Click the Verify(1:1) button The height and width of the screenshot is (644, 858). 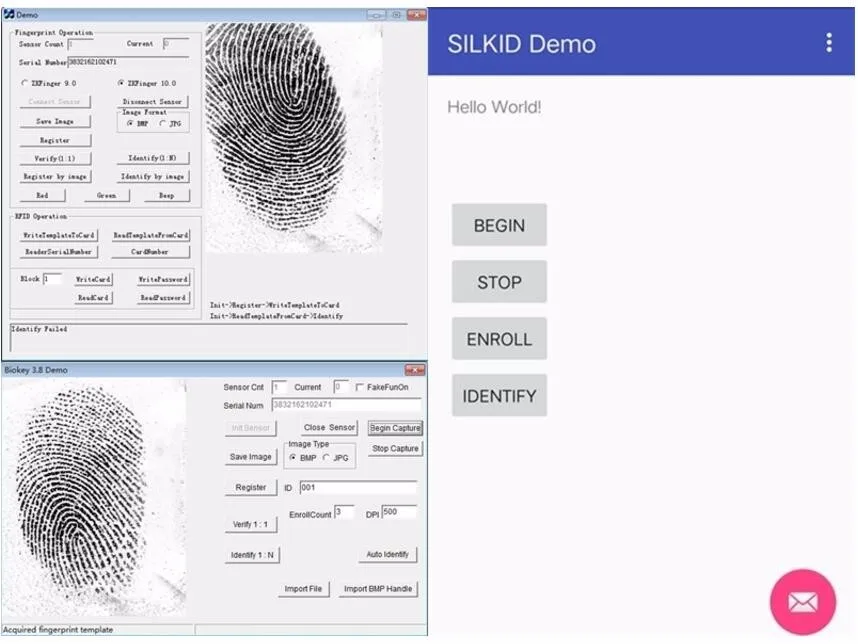tap(55, 159)
